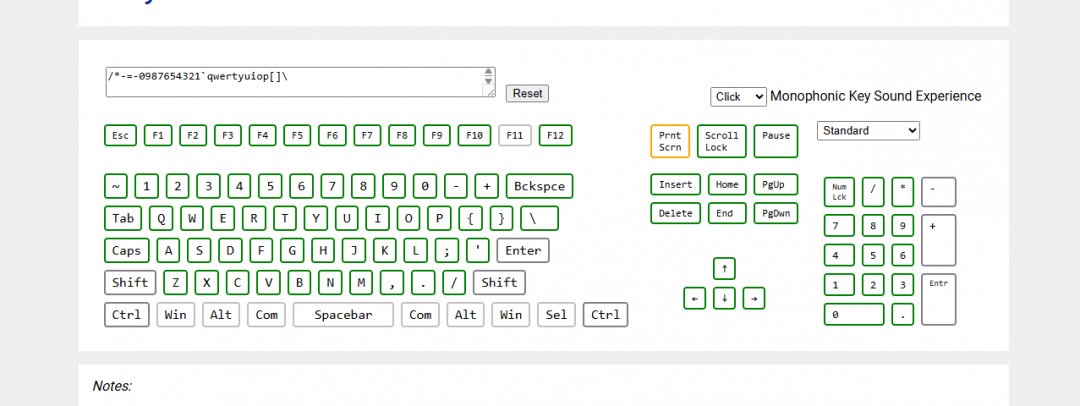Click the F11 key
Screen dimensions: 1080x406
tap(515, 135)
